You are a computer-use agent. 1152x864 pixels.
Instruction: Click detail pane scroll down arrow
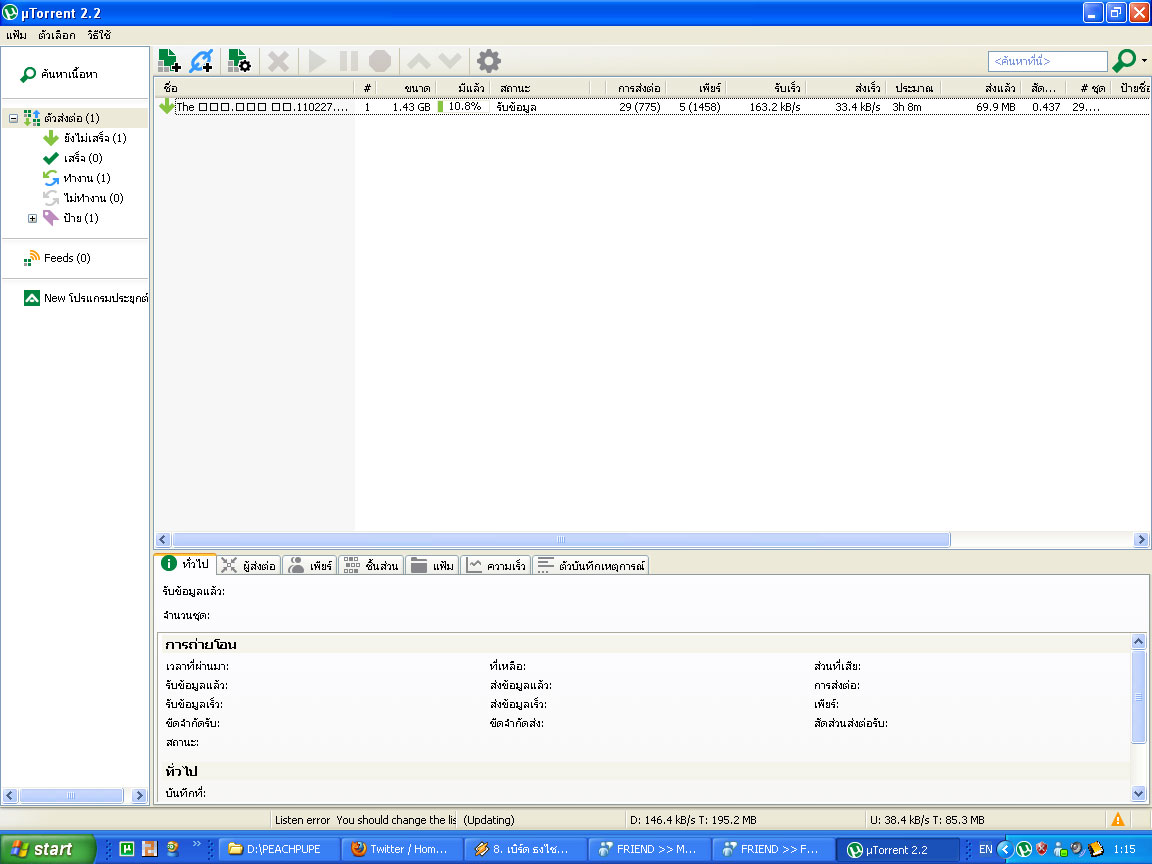pyautogui.click(x=1138, y=793)
